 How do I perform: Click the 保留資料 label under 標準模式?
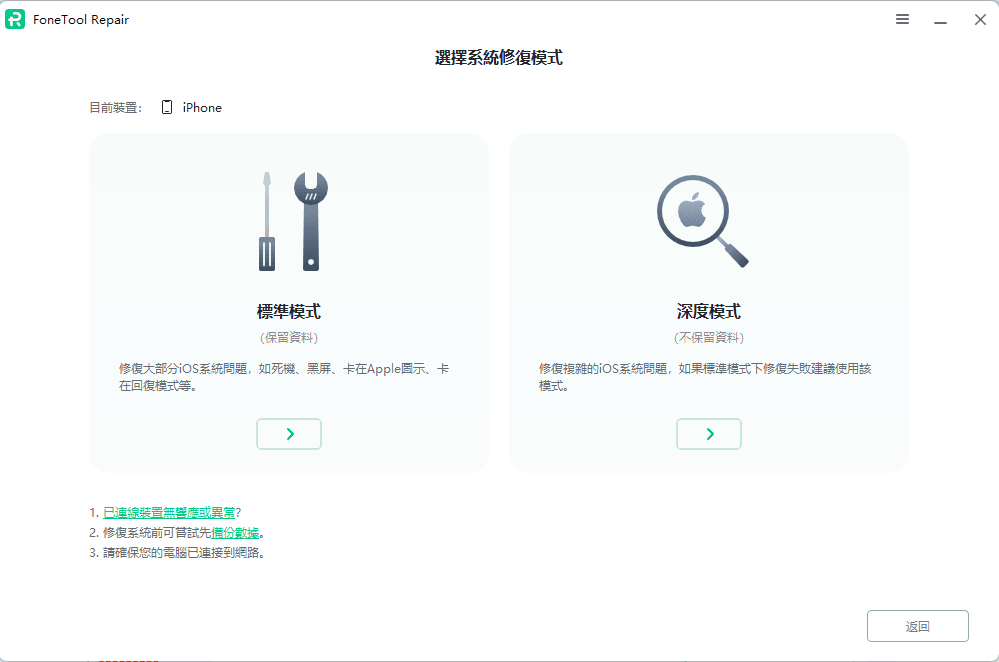(x=288, y=337)
